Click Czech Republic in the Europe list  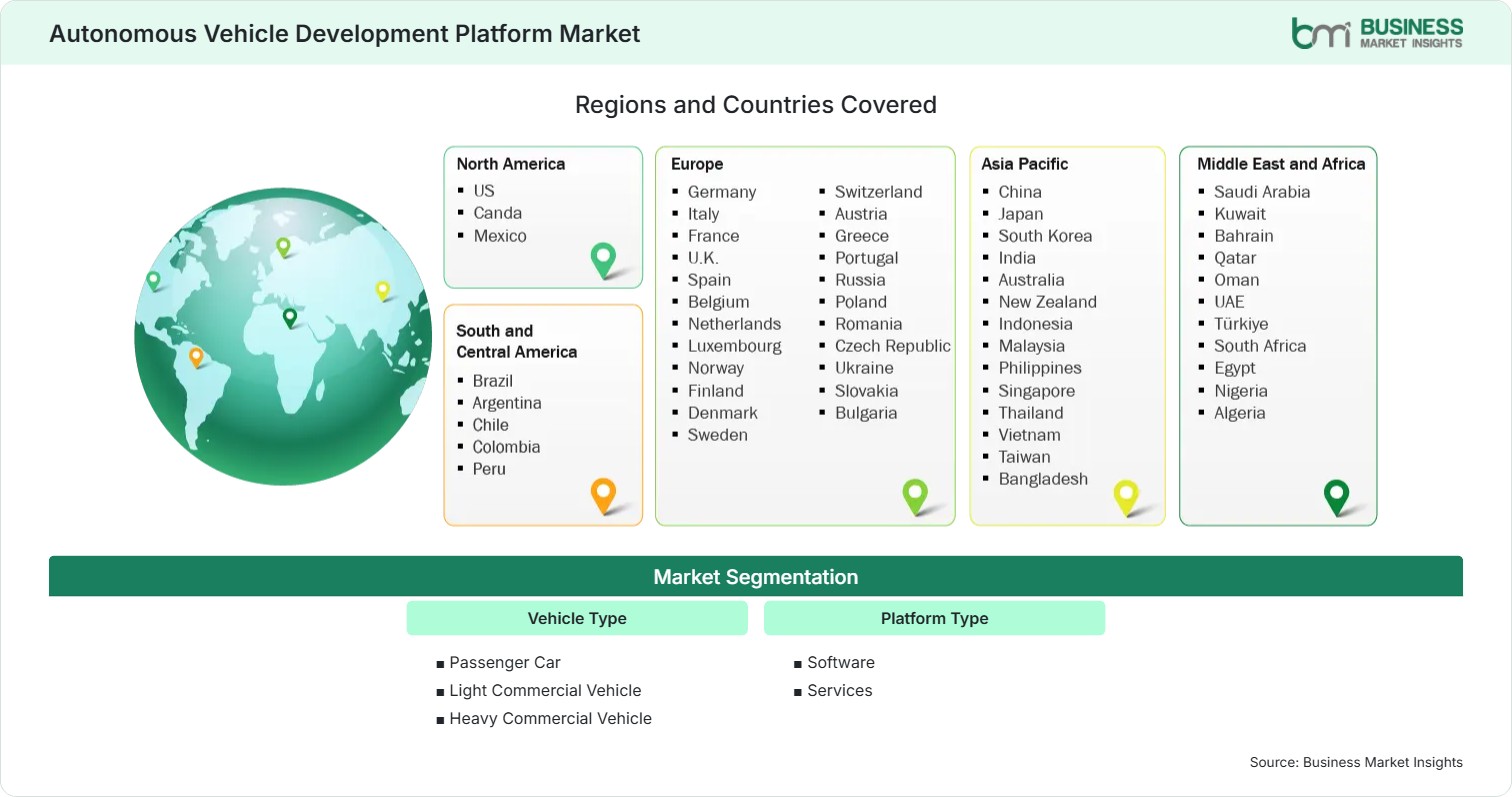click(x=893, y=346)
